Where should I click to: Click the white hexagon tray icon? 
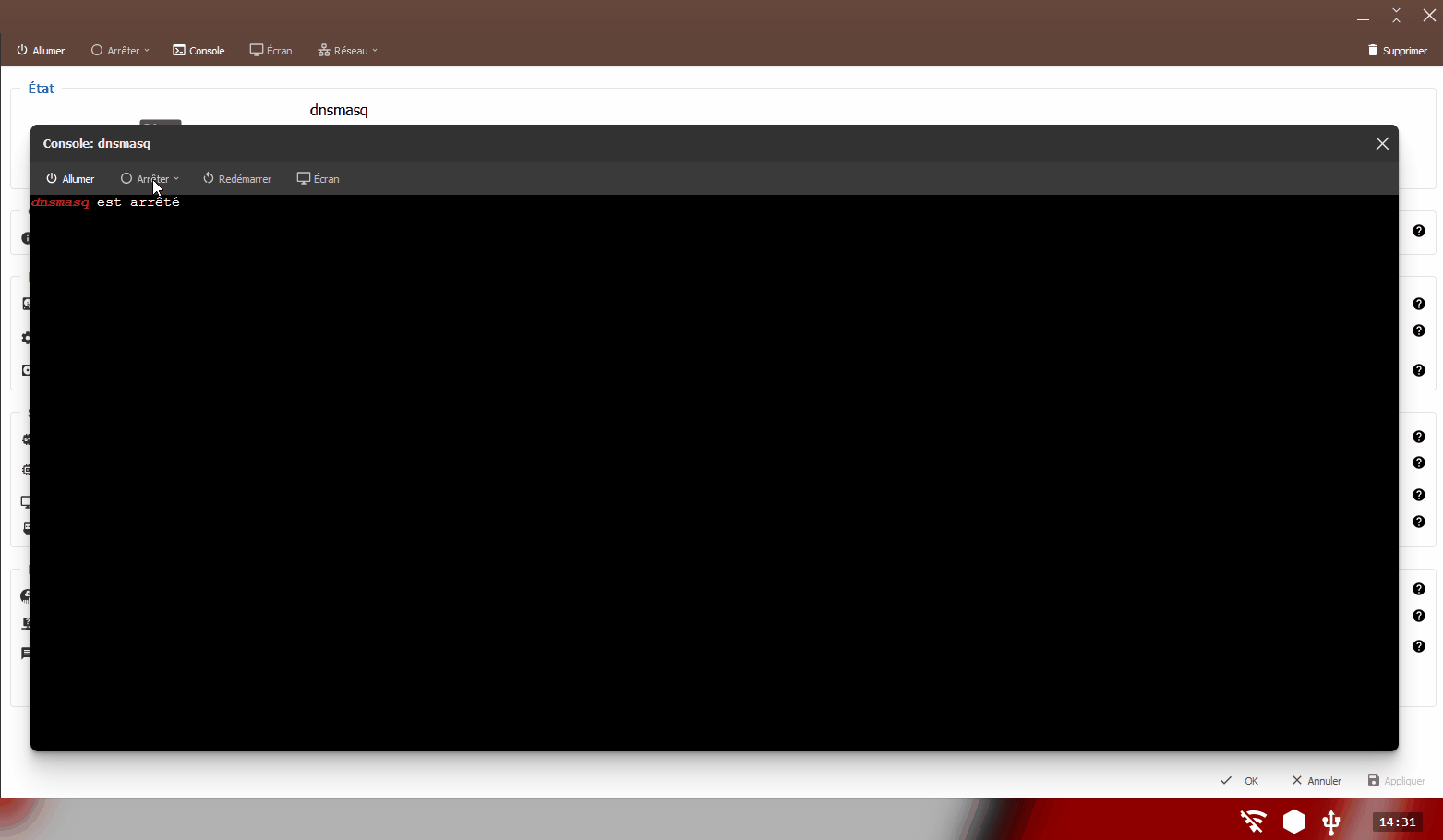(1293, 821)
